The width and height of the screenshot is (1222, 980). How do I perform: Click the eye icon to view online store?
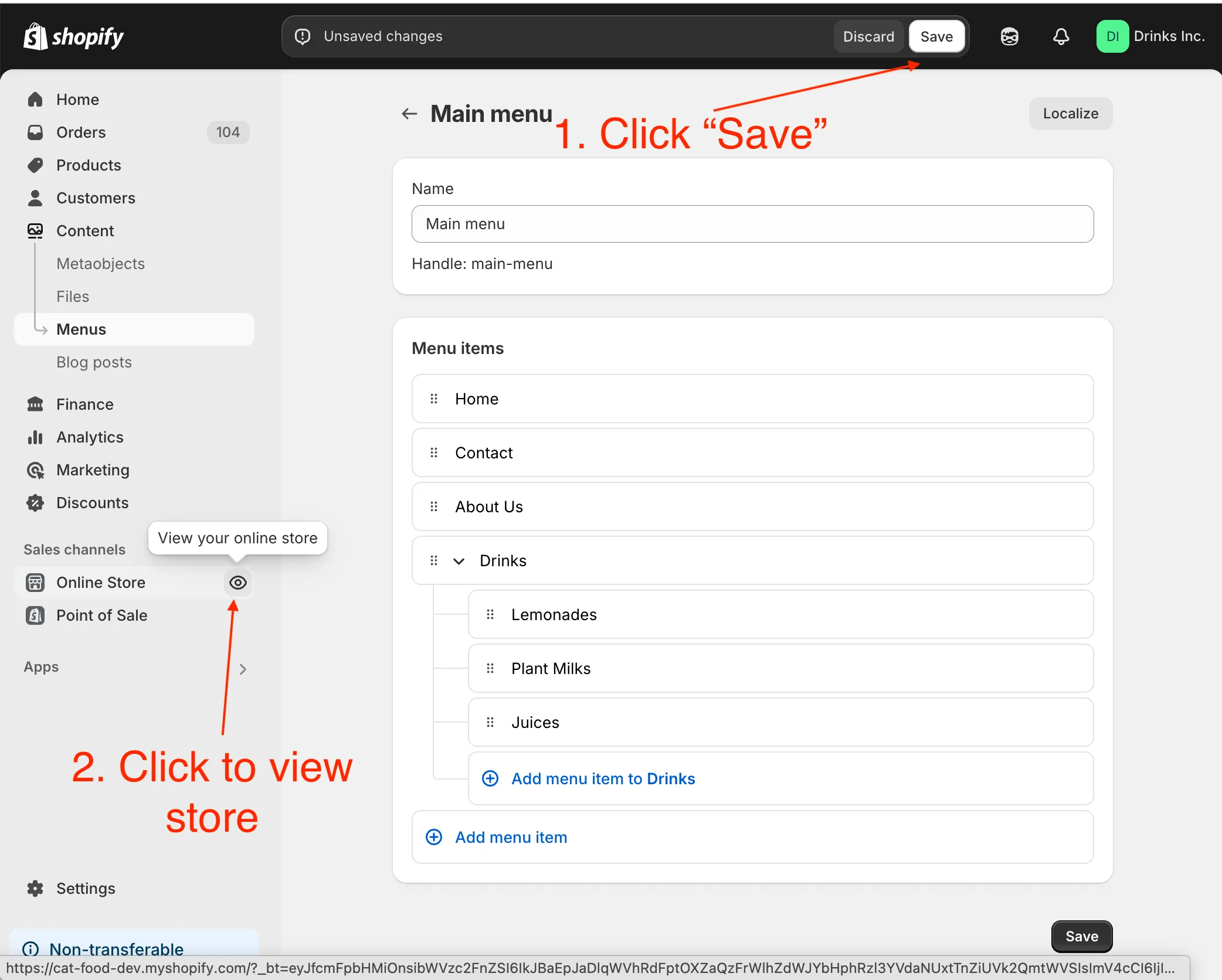[237, 582]
